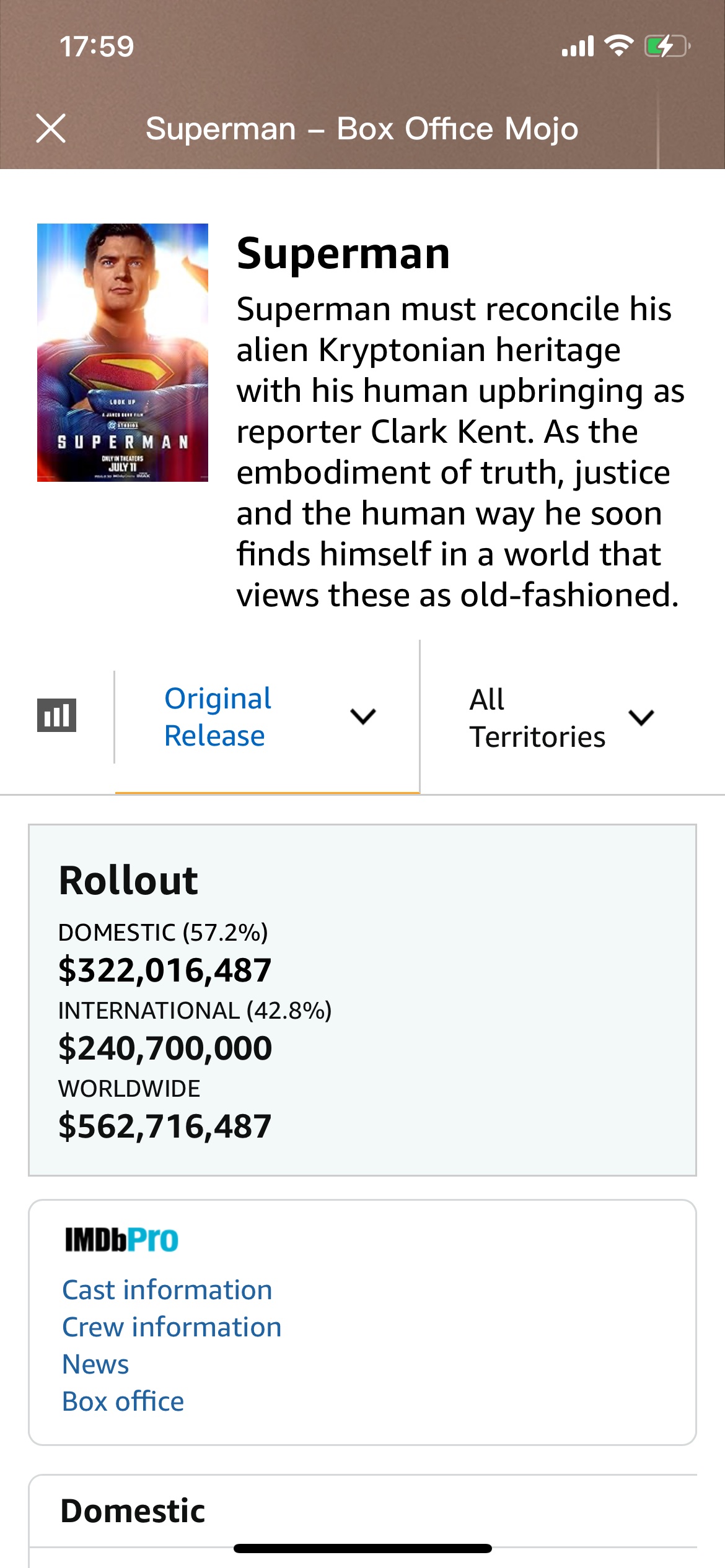
Task: Open the Cast information link
Action: tap(167, 1289)
